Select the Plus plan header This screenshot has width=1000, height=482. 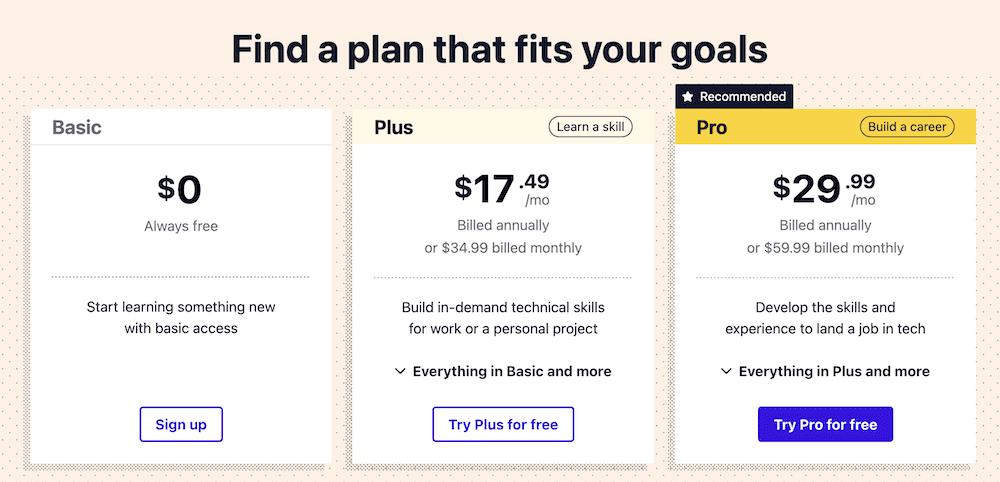(503, 127)
